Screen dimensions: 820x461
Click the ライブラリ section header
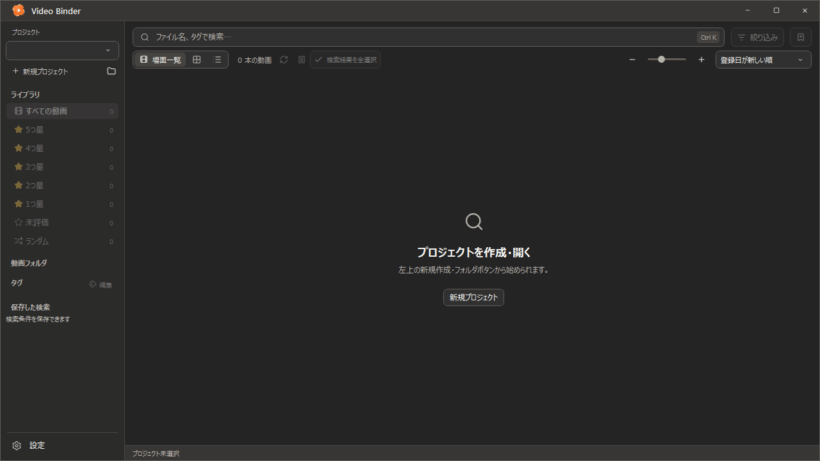click(x=25, y=95)
